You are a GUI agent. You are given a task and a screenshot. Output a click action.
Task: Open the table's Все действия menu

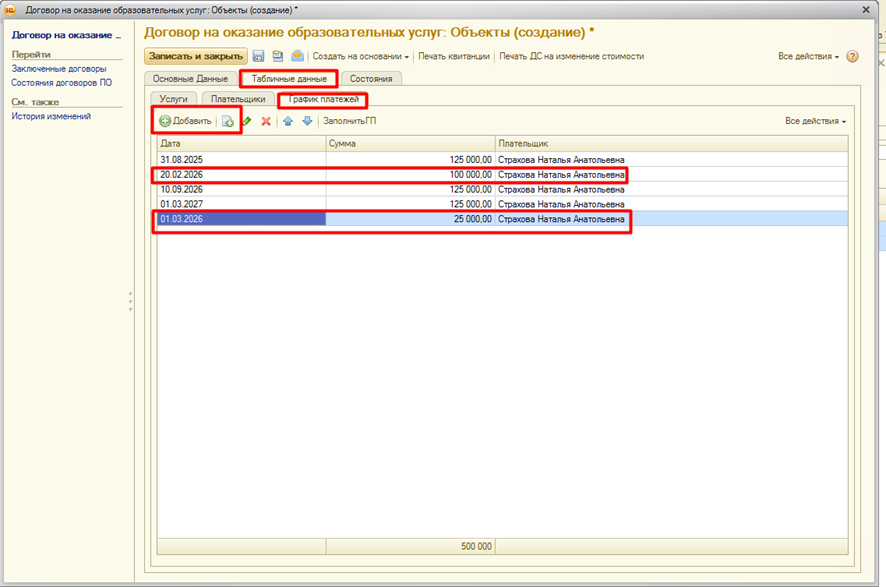click(x=815, y=121)
